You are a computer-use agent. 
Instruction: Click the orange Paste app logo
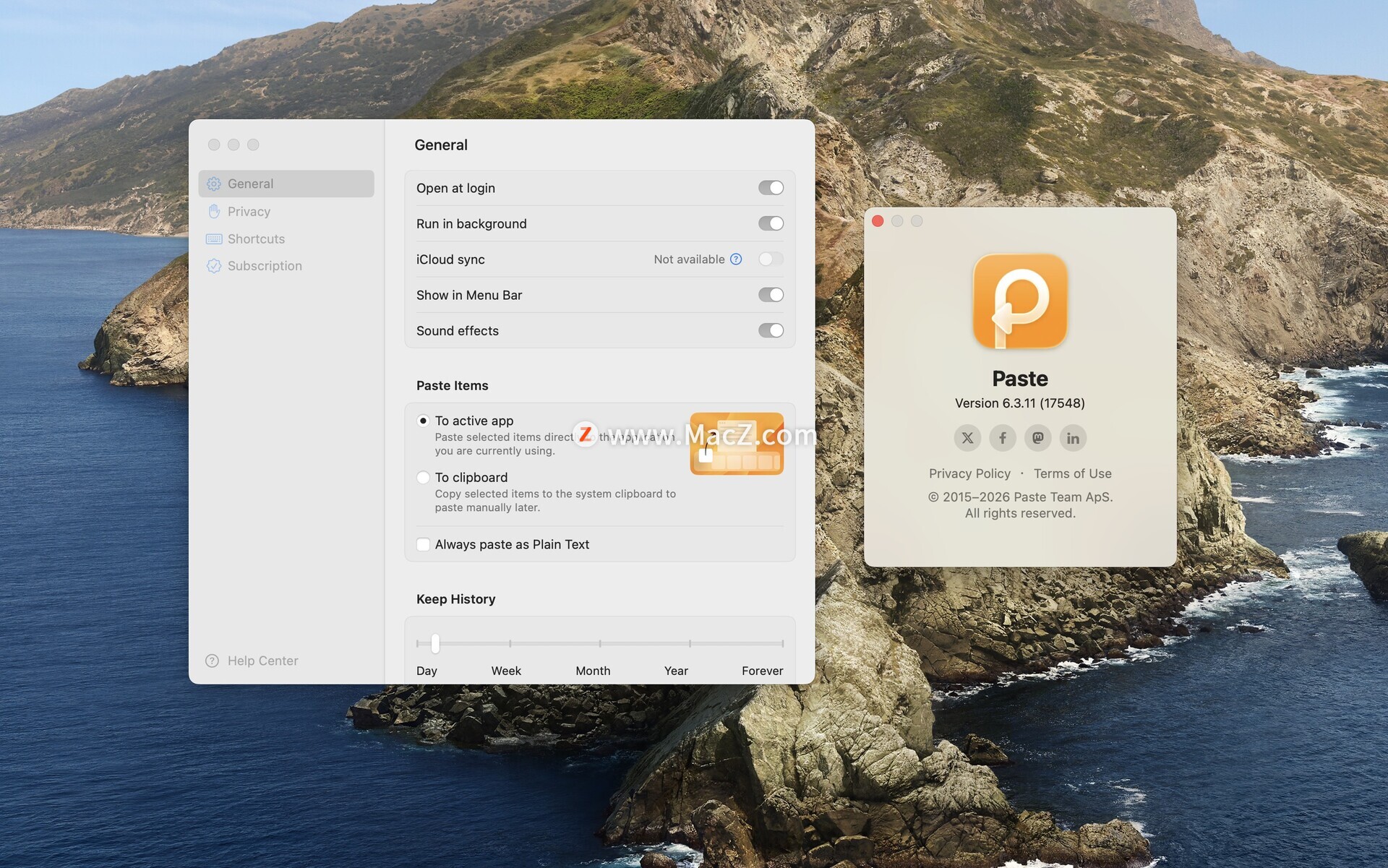click(1020, 301)
